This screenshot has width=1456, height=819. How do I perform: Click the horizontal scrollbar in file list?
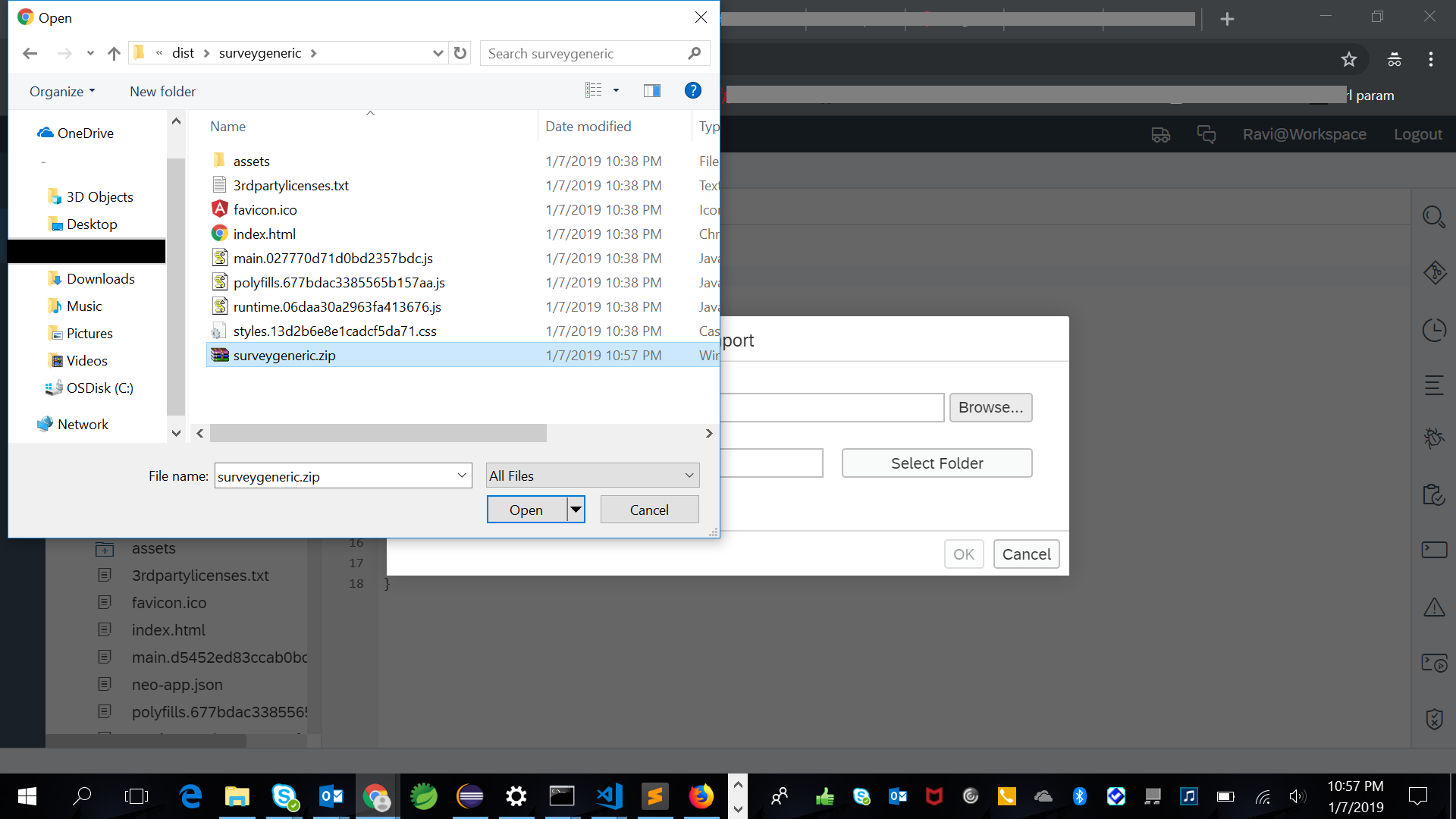[378, 433]
